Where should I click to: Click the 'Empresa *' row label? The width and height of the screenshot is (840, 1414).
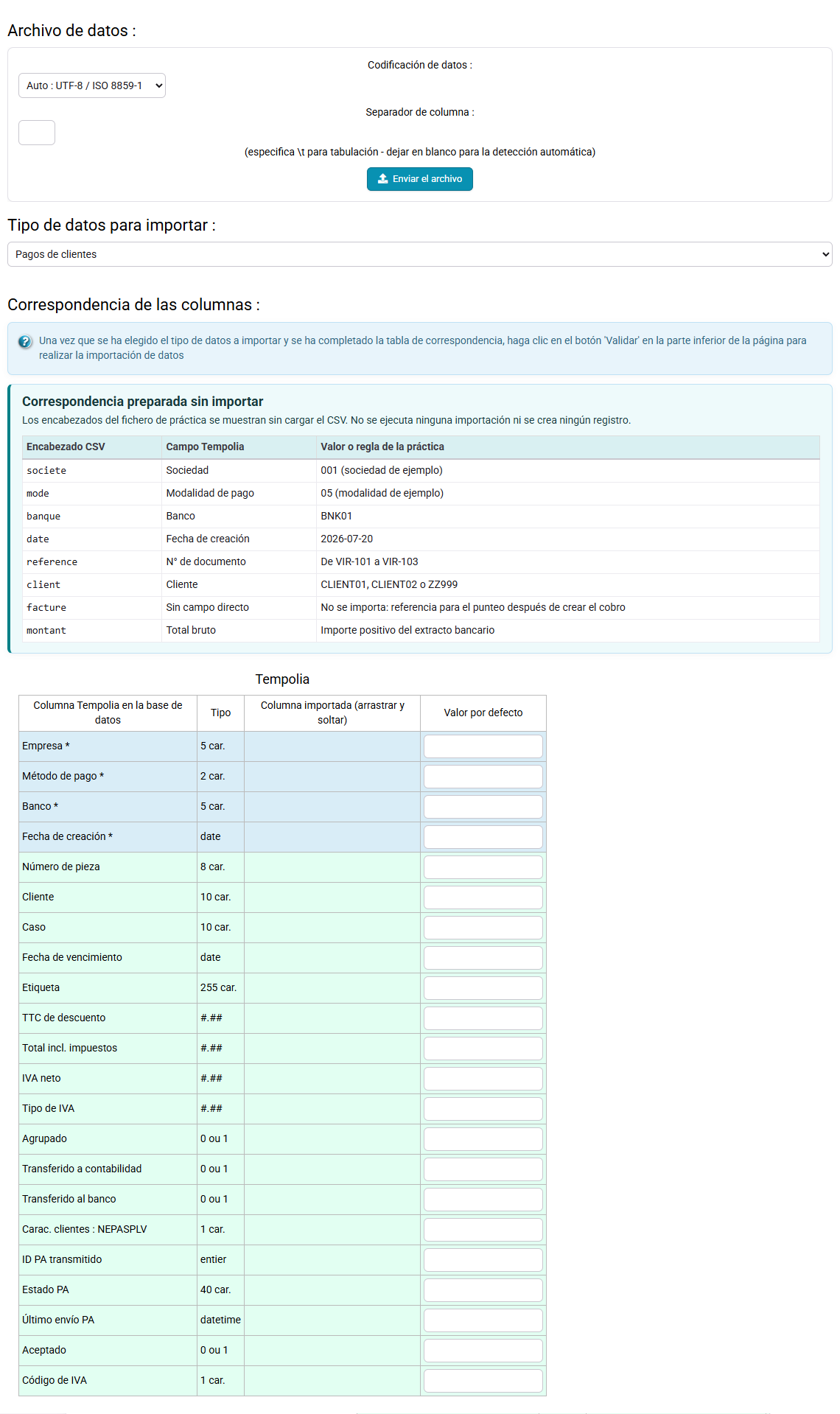46,746
